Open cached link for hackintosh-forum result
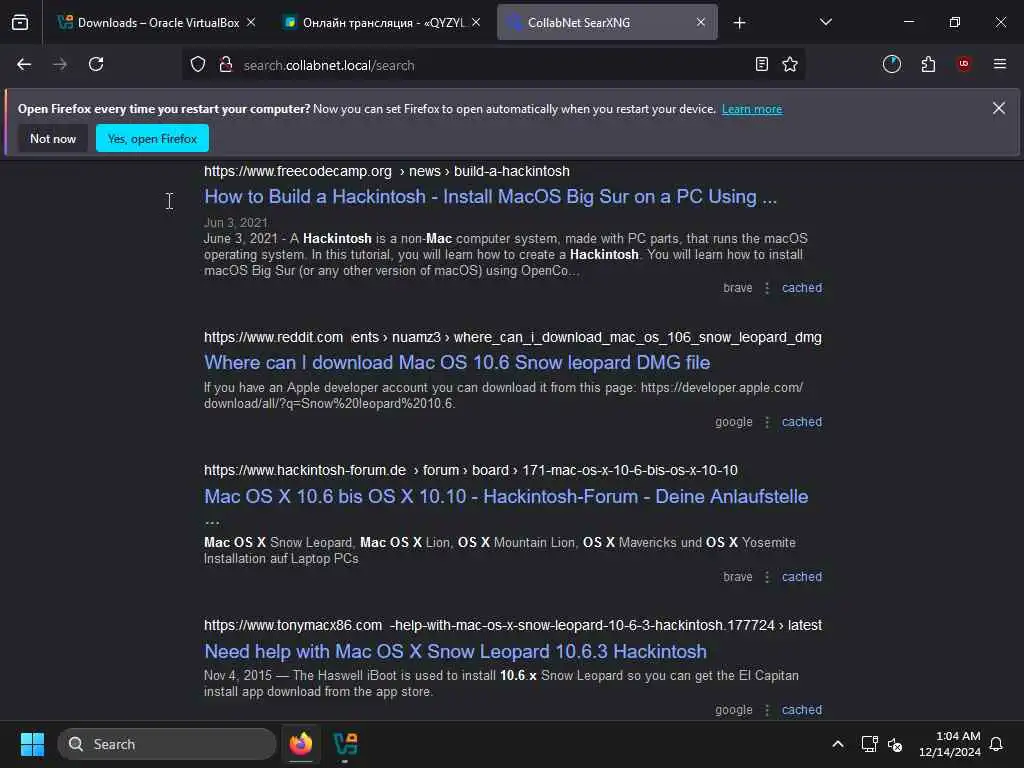The width and height of the screenshot is (1024, 768). 802,577
